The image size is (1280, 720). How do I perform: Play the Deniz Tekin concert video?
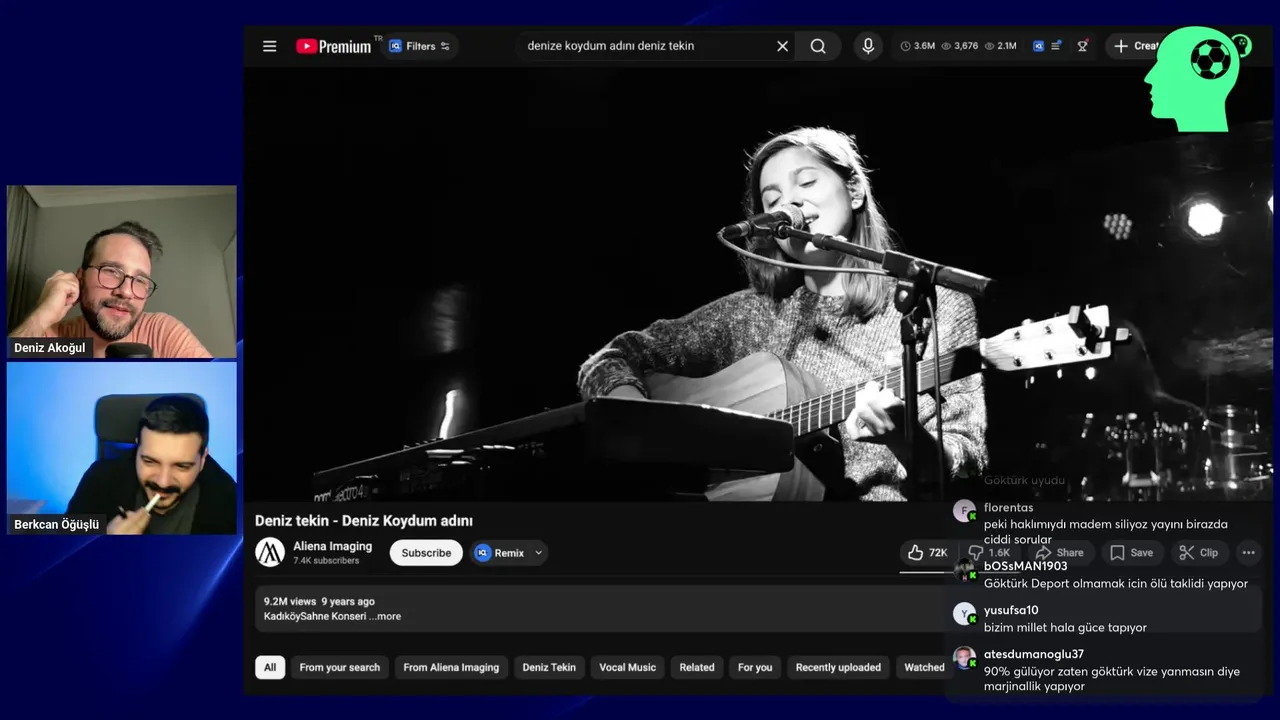click(758, 284)
